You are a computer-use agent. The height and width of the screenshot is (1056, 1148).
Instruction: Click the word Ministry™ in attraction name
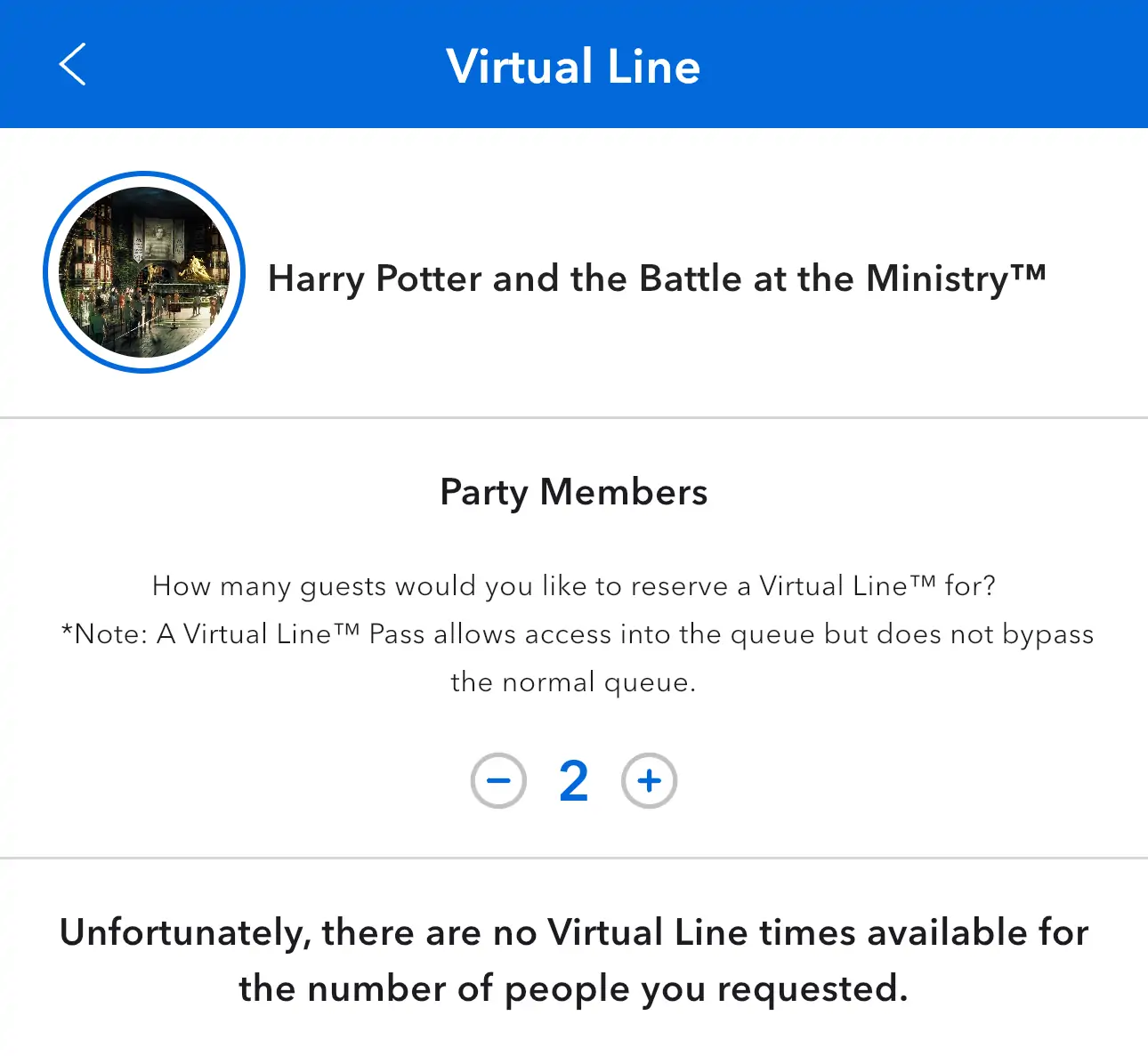pos(956,278)
